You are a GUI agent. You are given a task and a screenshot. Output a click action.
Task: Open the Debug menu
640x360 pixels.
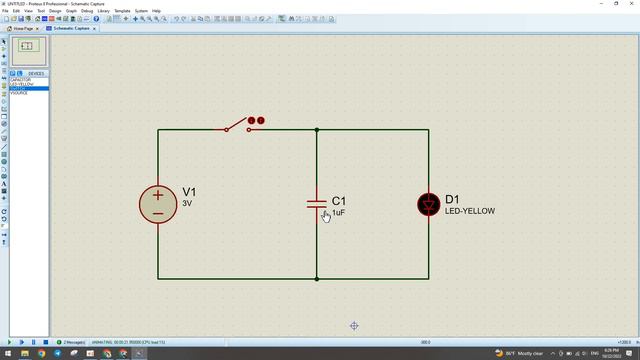[x=87, y=11]
